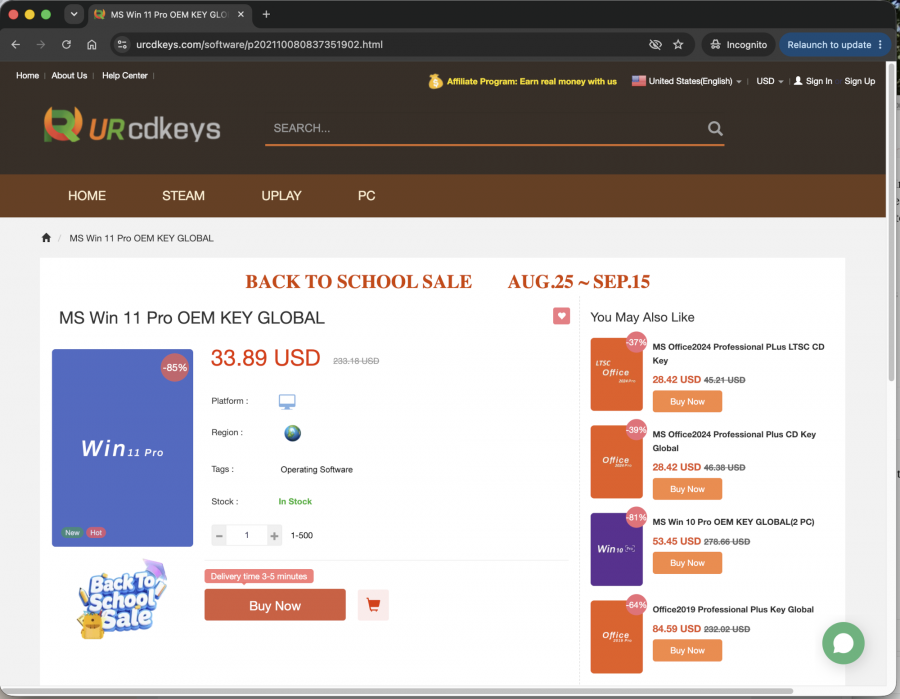Click Sign In
Viewport: 900px width, 699px height.
(x=813, y=81)
